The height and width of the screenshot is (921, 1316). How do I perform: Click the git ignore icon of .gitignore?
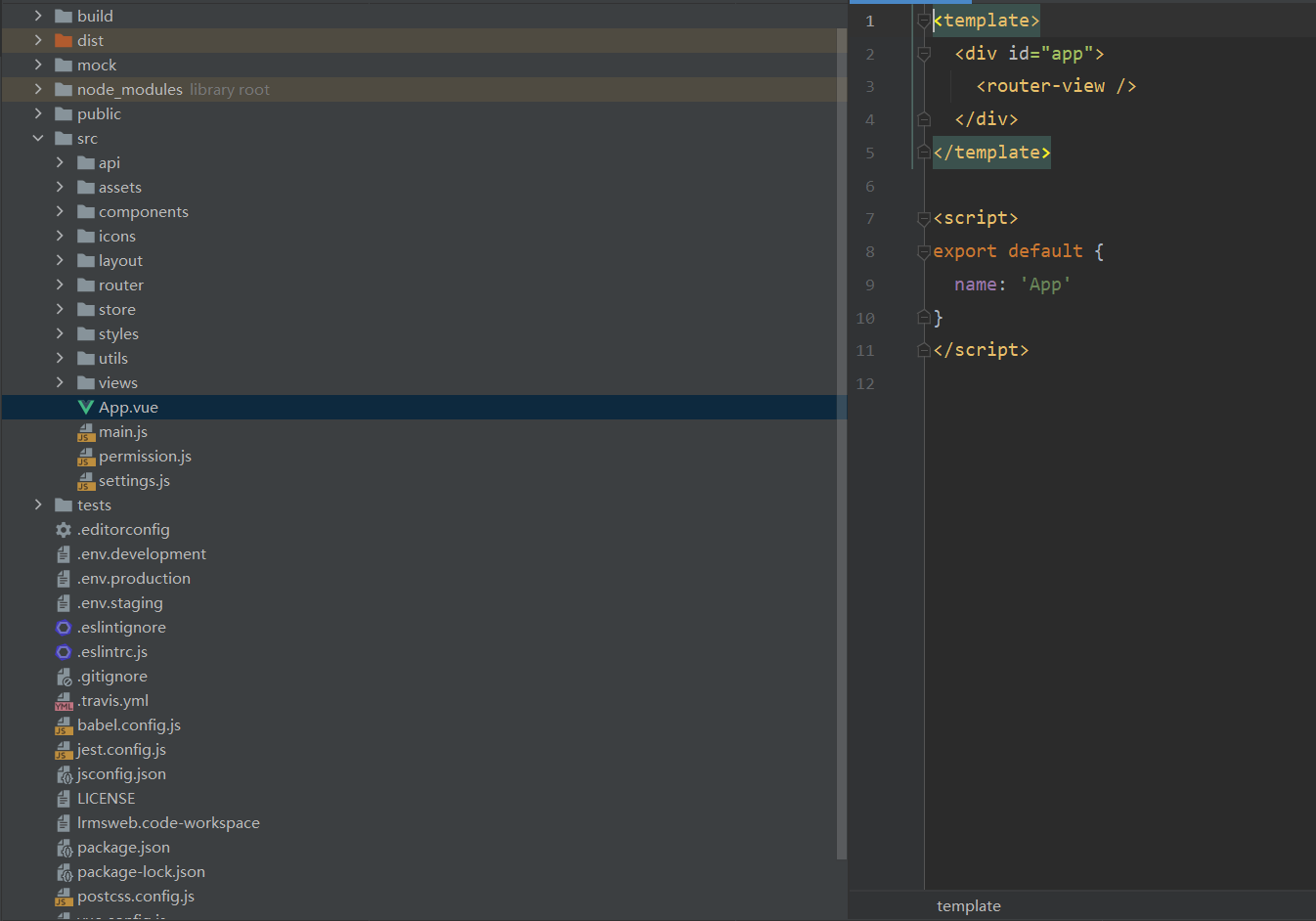[x=64, y=677]
